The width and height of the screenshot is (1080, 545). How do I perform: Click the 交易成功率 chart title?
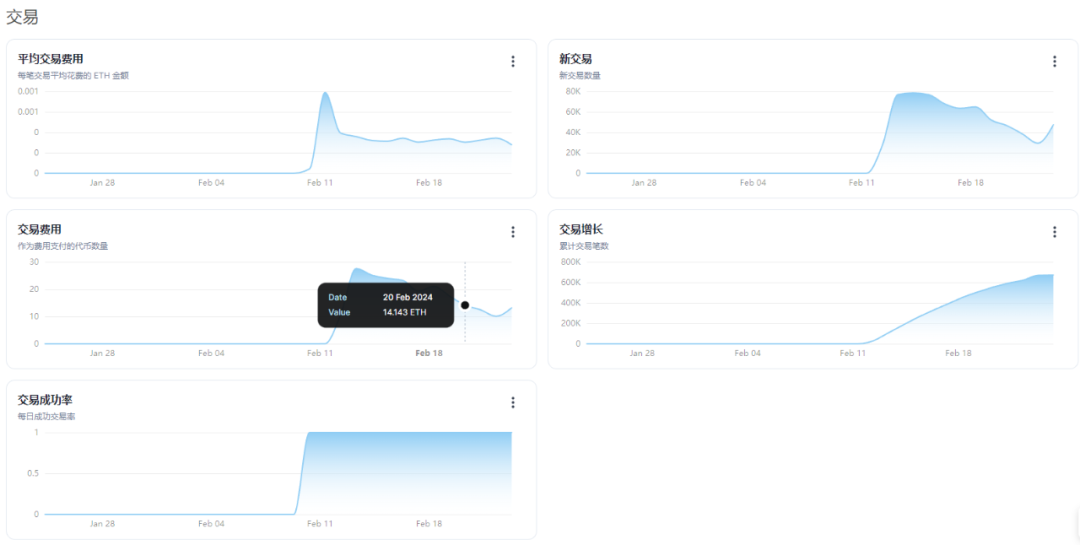point(45,400)
